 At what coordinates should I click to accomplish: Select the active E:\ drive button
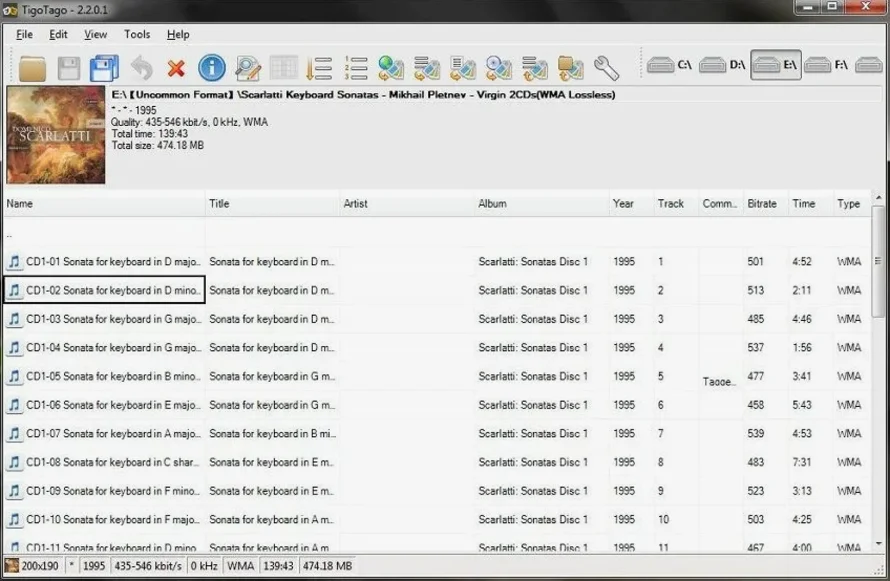pos(776,65)
